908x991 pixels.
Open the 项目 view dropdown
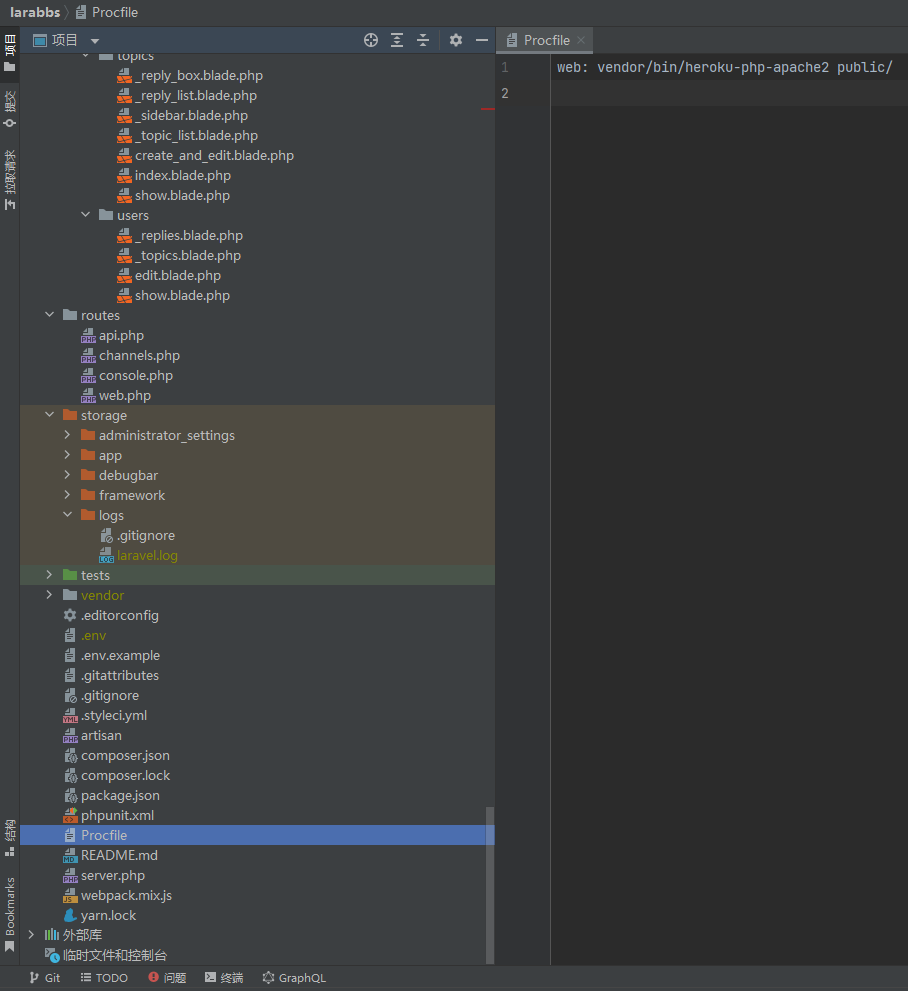[x=95, y=41]
